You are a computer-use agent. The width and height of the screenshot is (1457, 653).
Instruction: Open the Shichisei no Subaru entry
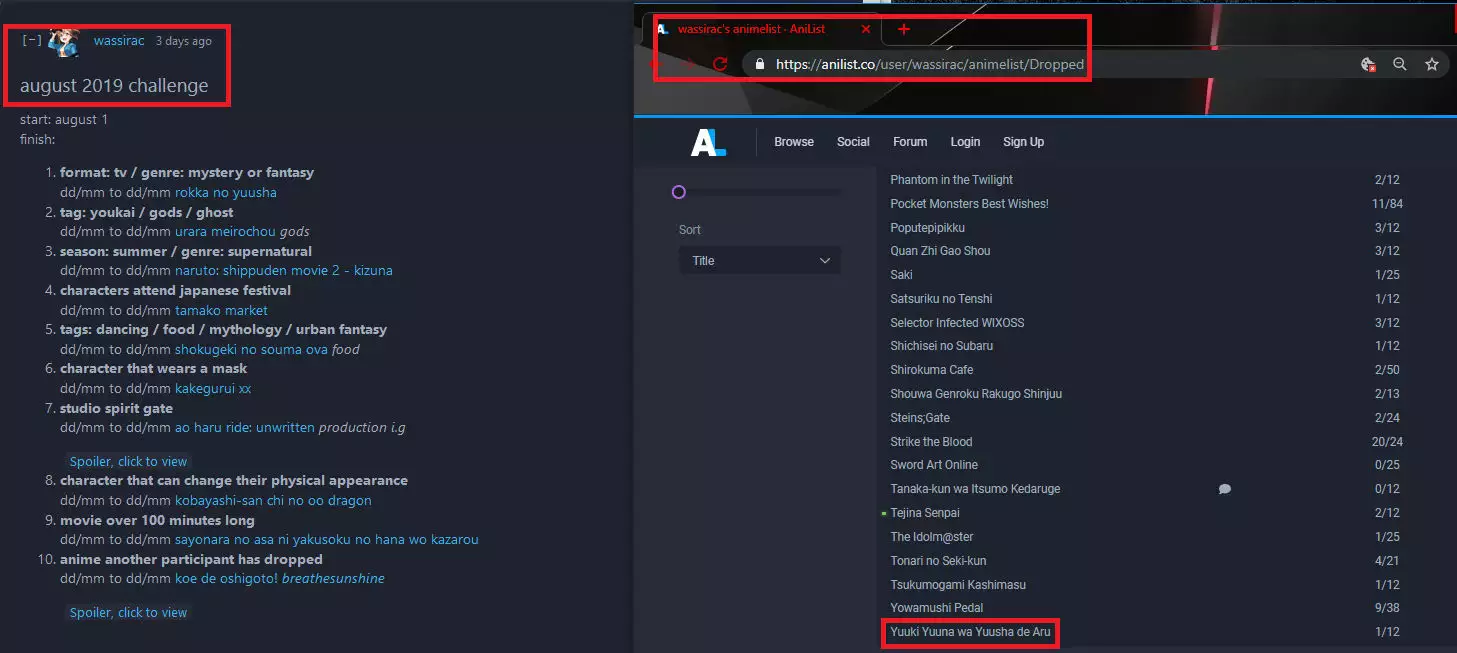(942, 346)
